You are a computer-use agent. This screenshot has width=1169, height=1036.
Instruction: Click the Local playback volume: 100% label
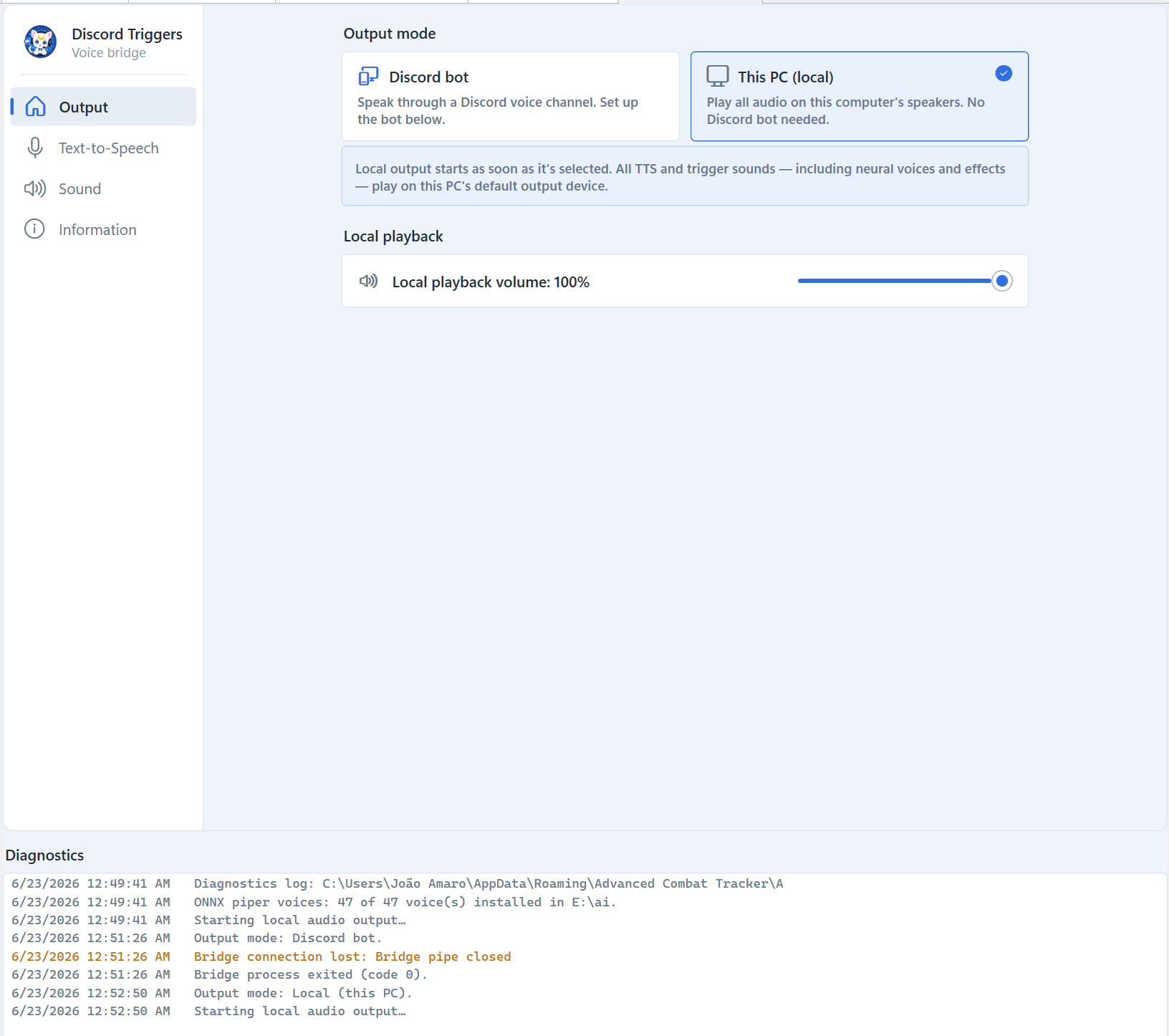click(491, 282)
